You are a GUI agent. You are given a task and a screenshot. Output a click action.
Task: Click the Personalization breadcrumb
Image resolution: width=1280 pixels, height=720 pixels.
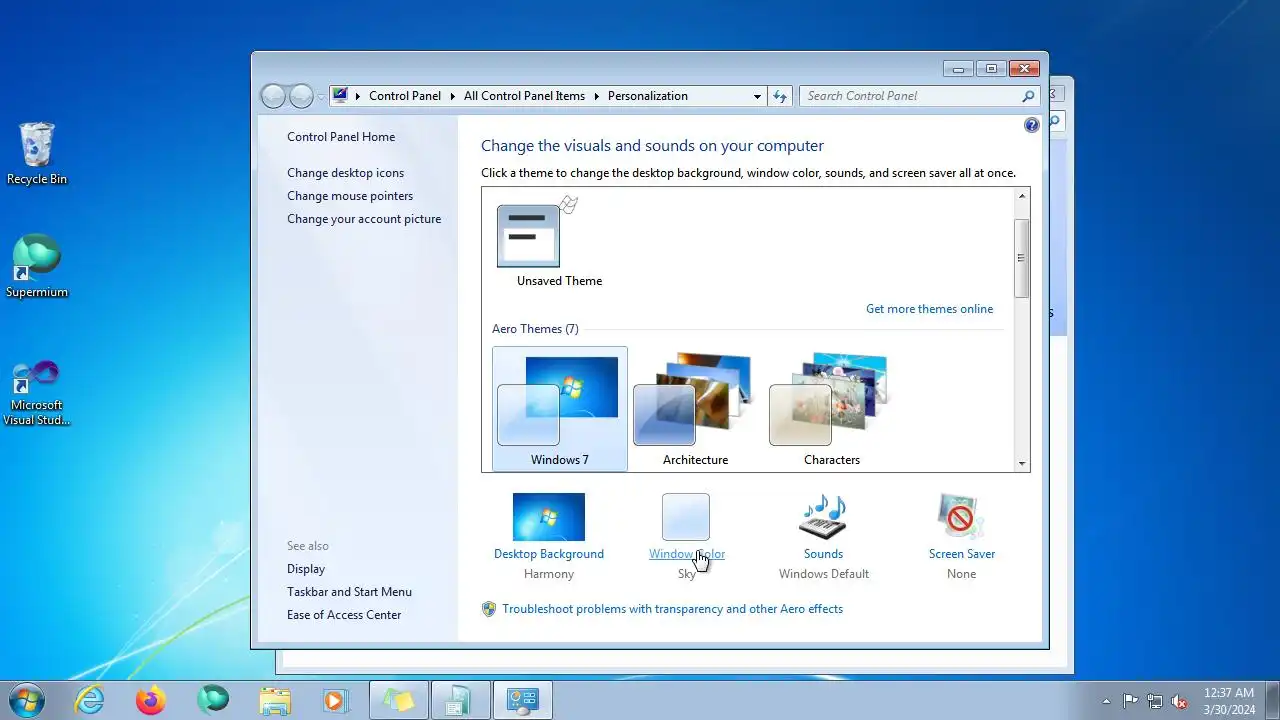(648, 96)
